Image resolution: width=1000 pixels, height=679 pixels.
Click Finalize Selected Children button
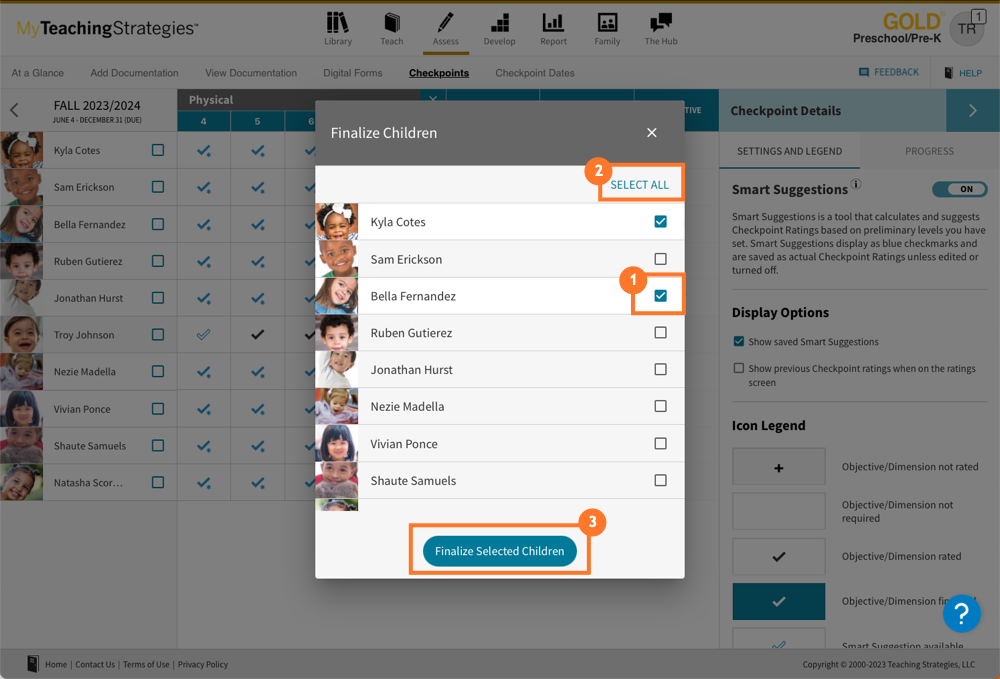[499, 551]
